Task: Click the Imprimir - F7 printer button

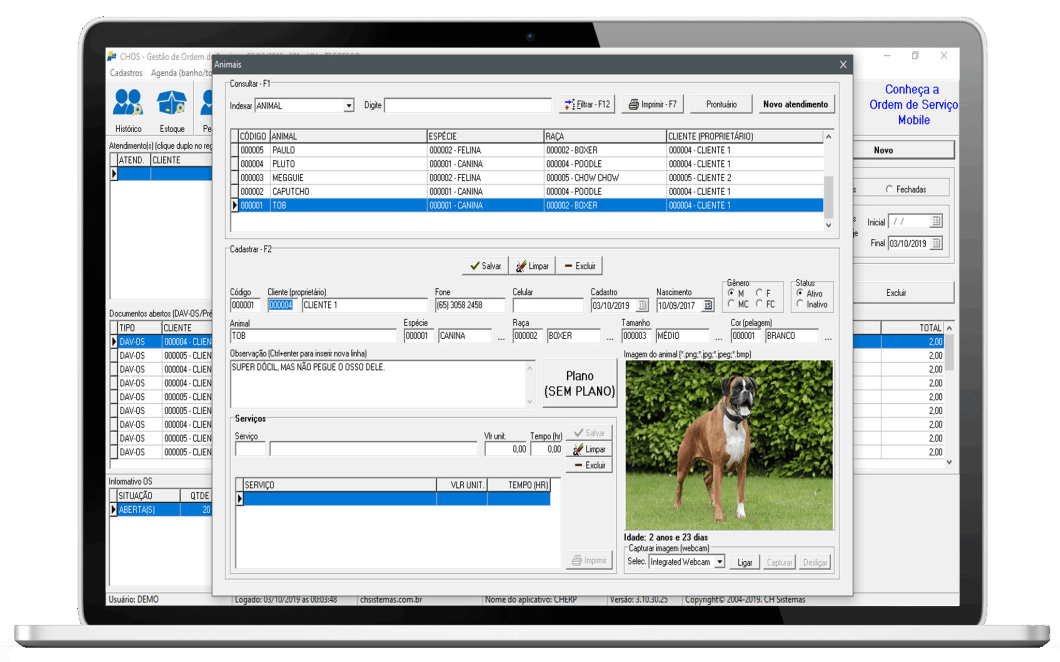Action: click(652, 104)
